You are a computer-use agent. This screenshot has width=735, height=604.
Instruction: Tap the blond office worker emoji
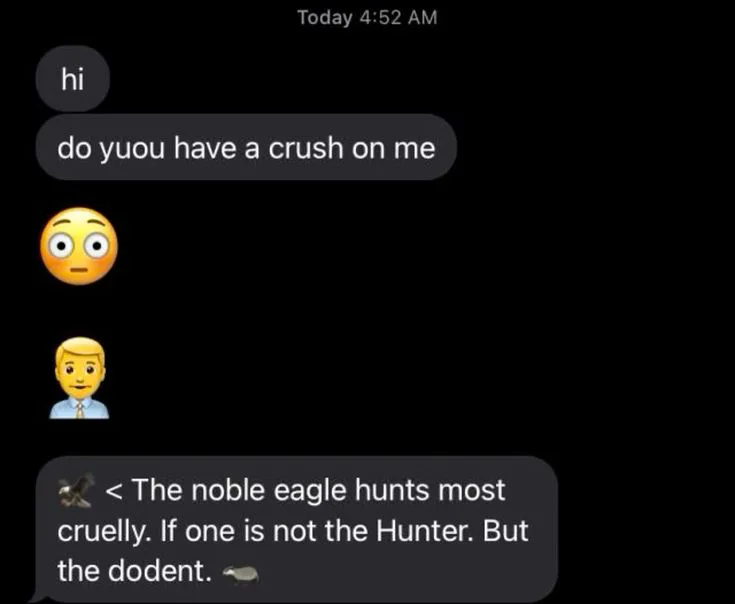click(80, 378)
